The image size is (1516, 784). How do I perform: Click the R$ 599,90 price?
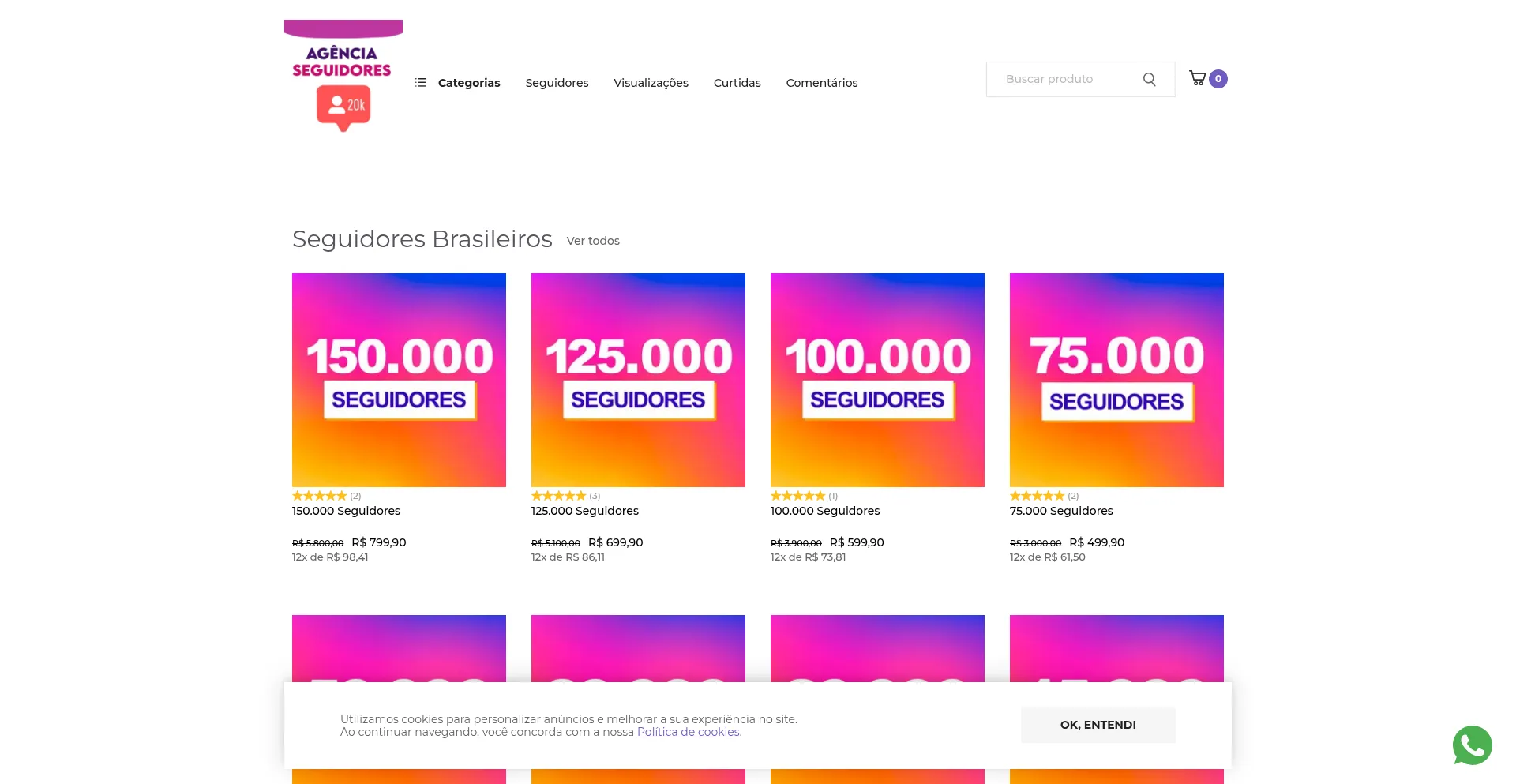[857, 542]
